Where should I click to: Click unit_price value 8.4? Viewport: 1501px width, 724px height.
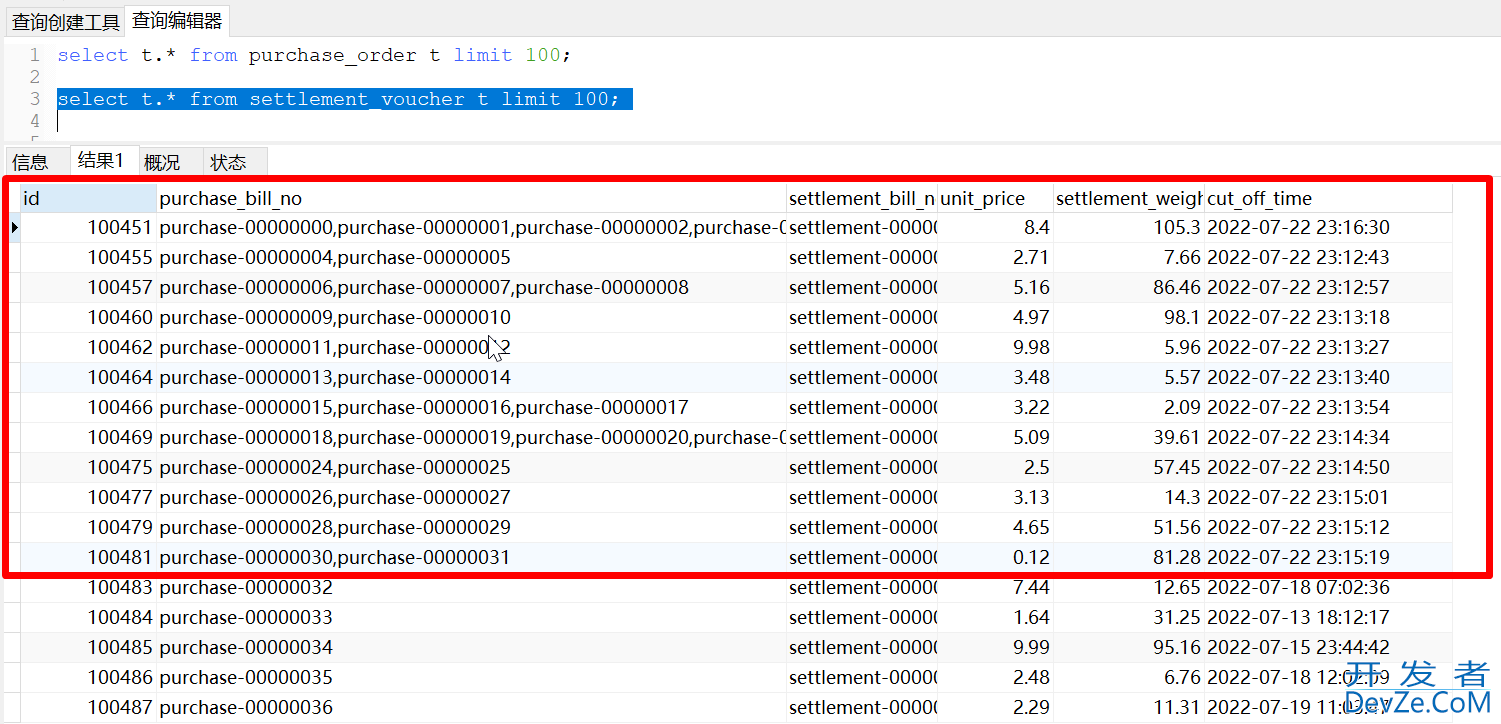(995, 227)
